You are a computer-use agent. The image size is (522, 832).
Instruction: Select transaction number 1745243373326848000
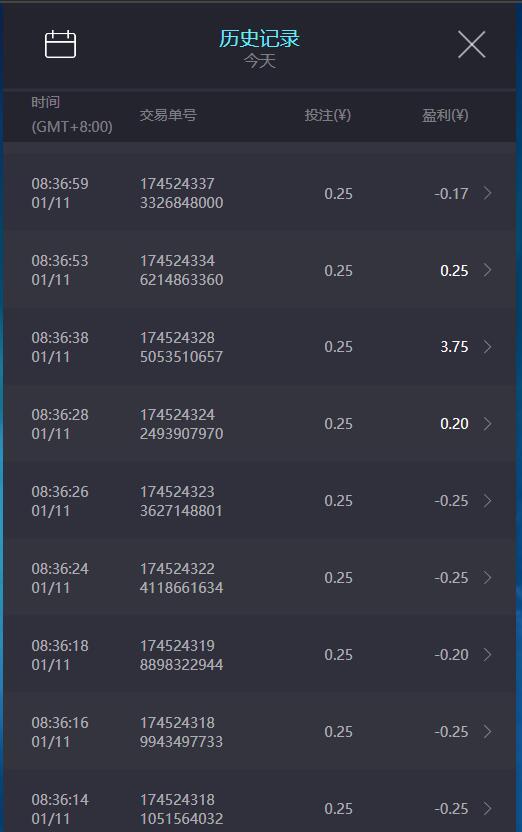pos(181,193)
